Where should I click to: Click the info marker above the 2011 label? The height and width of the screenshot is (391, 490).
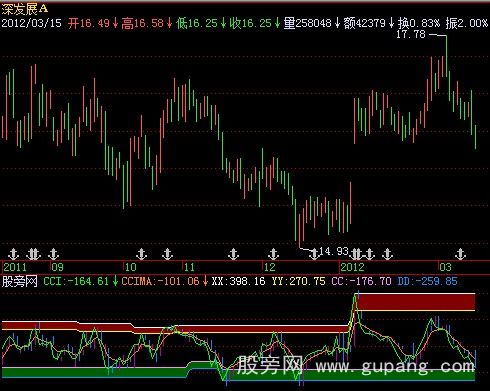coord(13,254)
